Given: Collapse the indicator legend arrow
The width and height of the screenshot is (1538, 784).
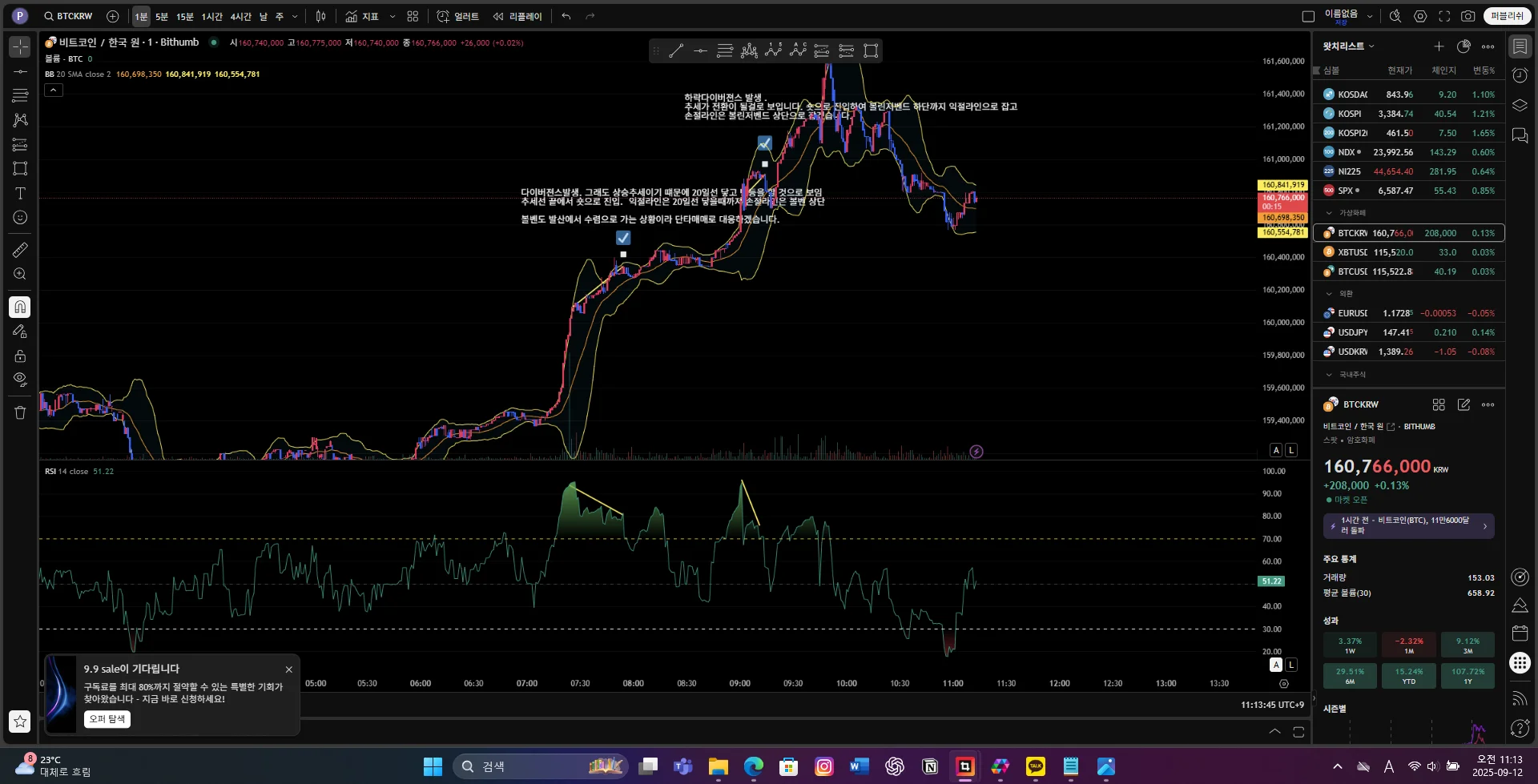Looking at the screenshot, I should coord(53,90).
